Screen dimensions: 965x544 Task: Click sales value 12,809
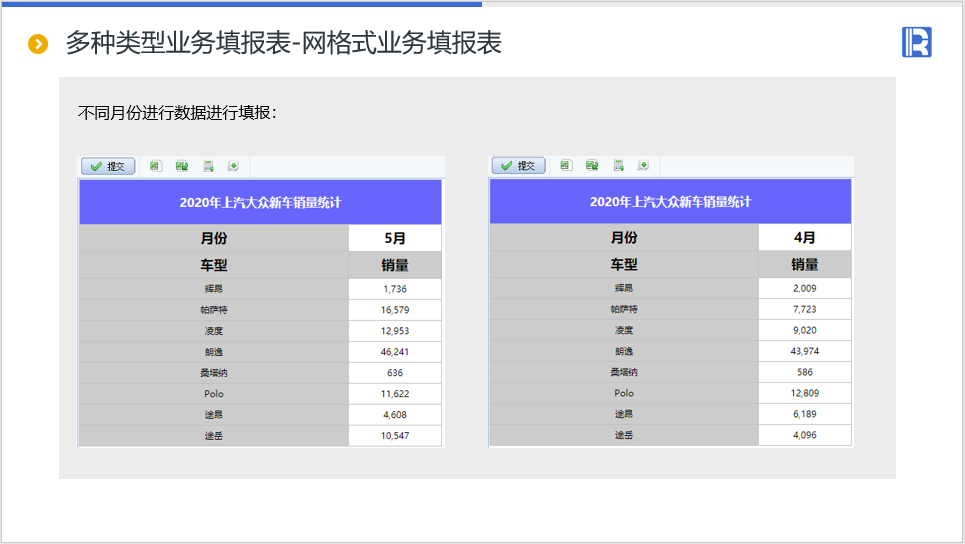click(805, 393)
